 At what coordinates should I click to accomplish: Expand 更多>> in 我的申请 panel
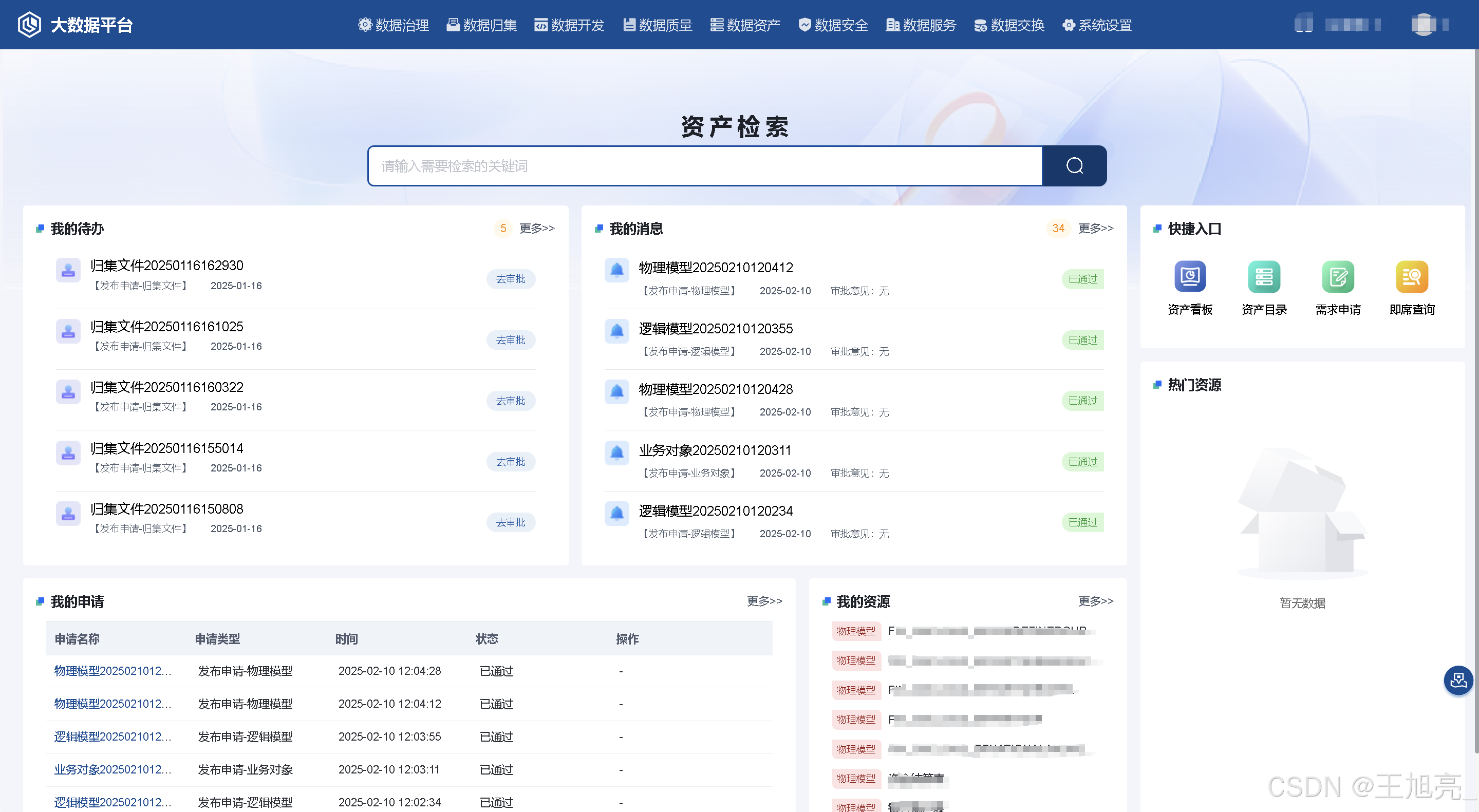click(x=764, y=601)
